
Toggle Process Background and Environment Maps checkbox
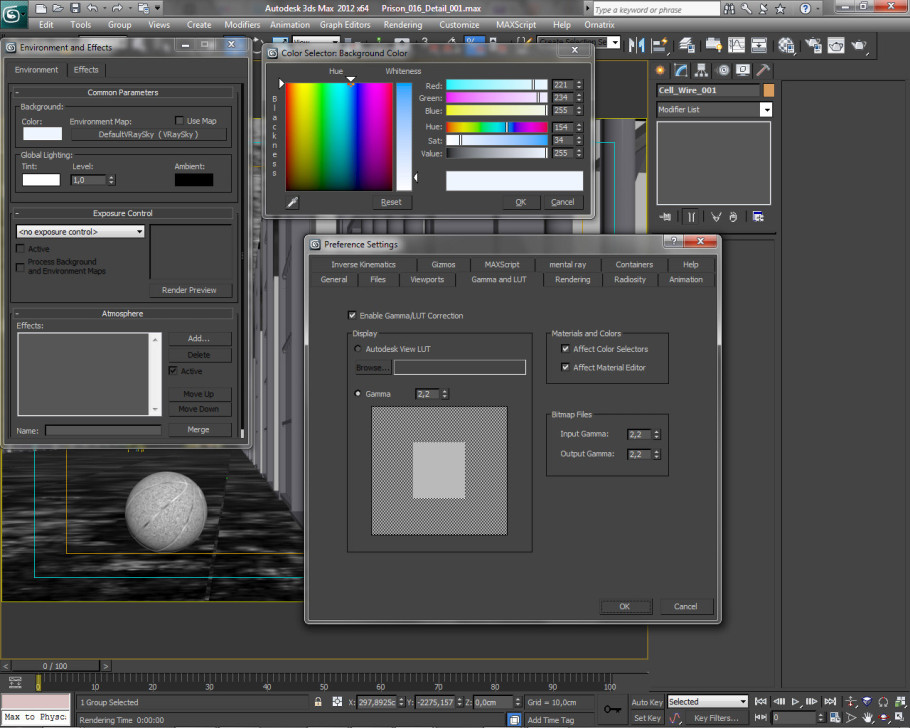[x=20, y=267]
